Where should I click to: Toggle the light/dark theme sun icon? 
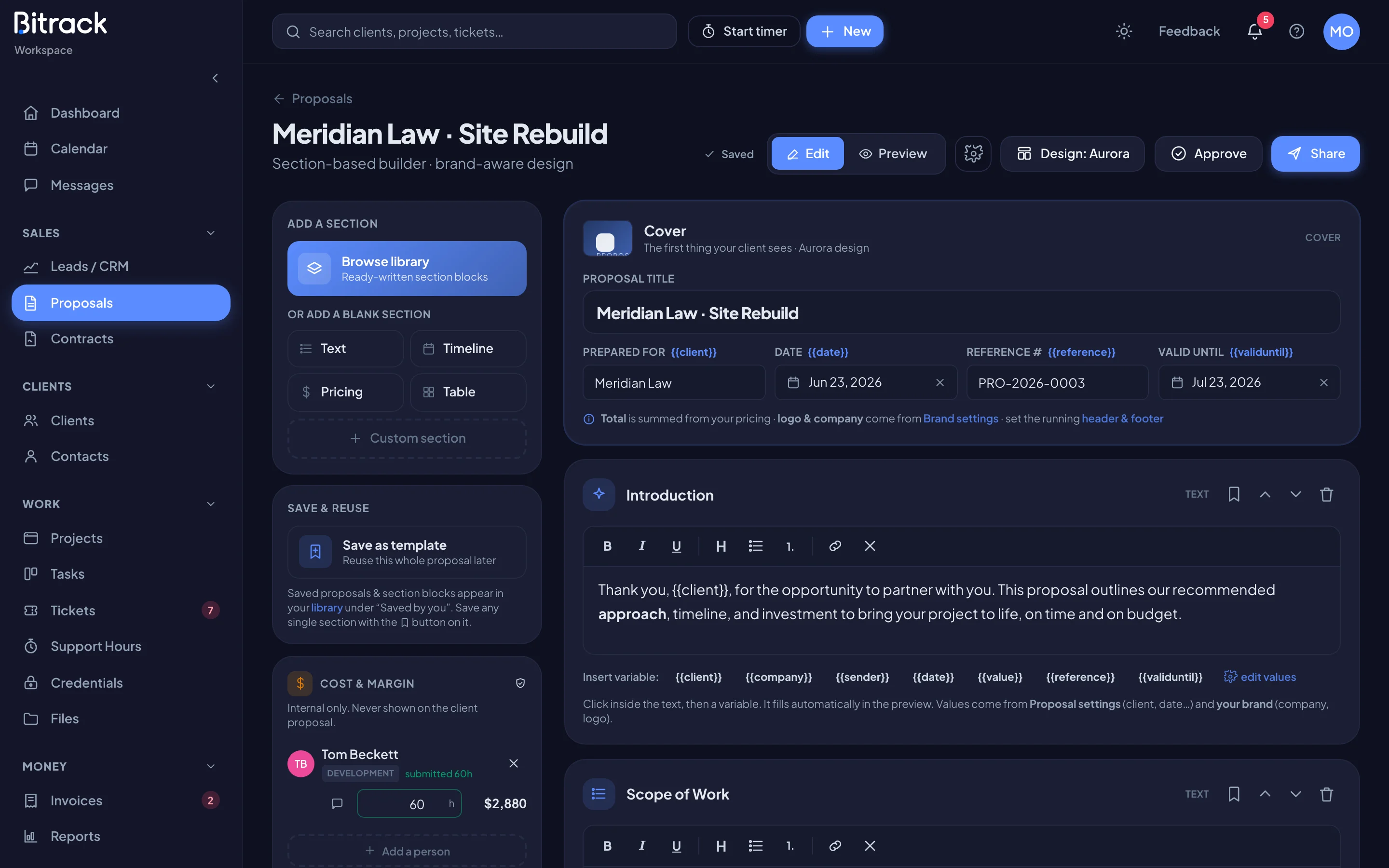[x=1123, y=31]
